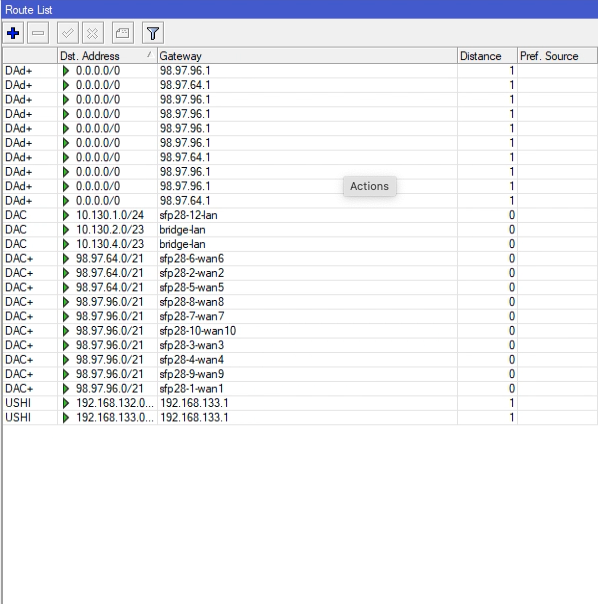598x604 pixels.
Task: Click gateway sfp28-10-wan10
Action: [198, 331]
